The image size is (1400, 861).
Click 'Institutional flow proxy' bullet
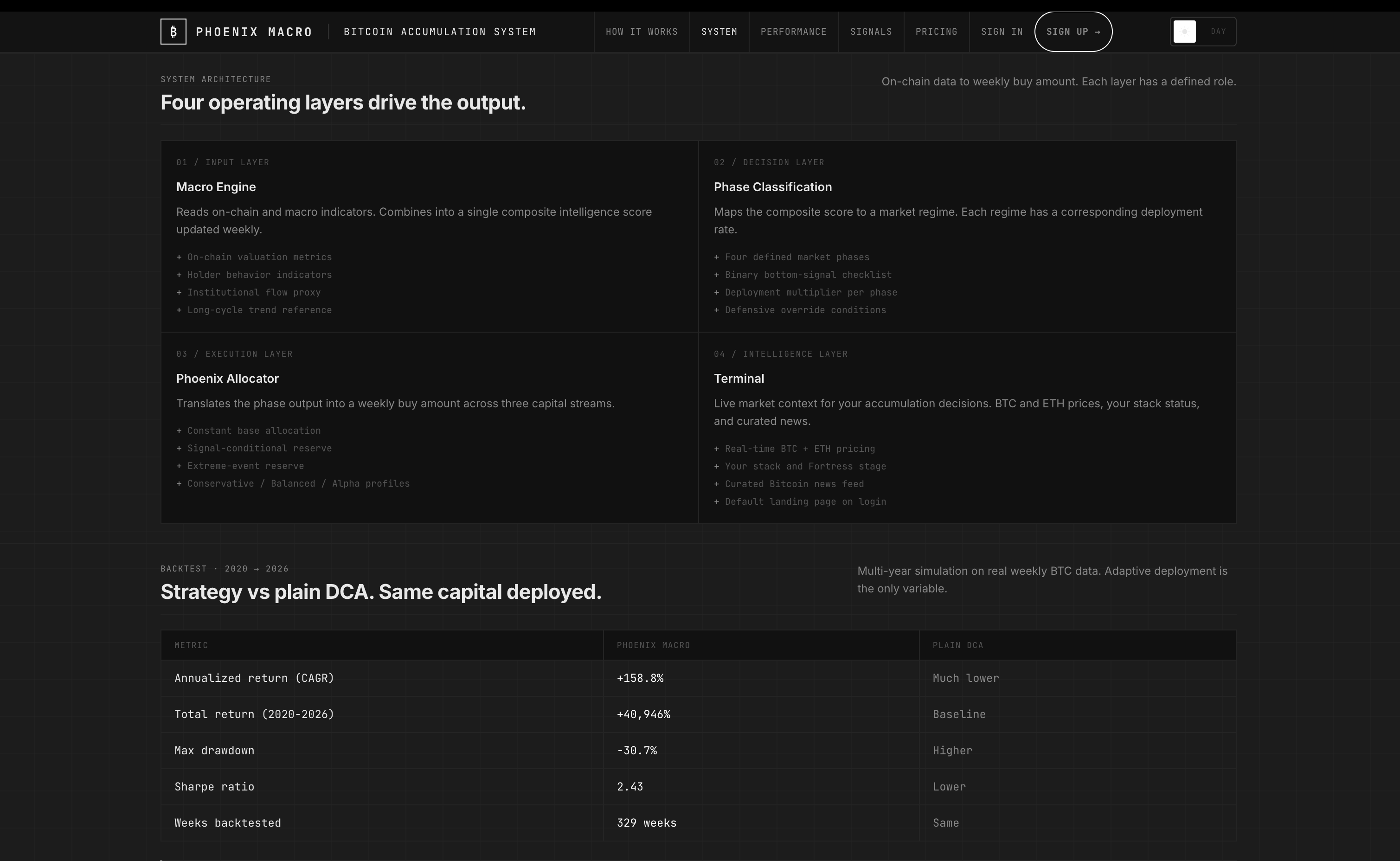tap(249, 293)
